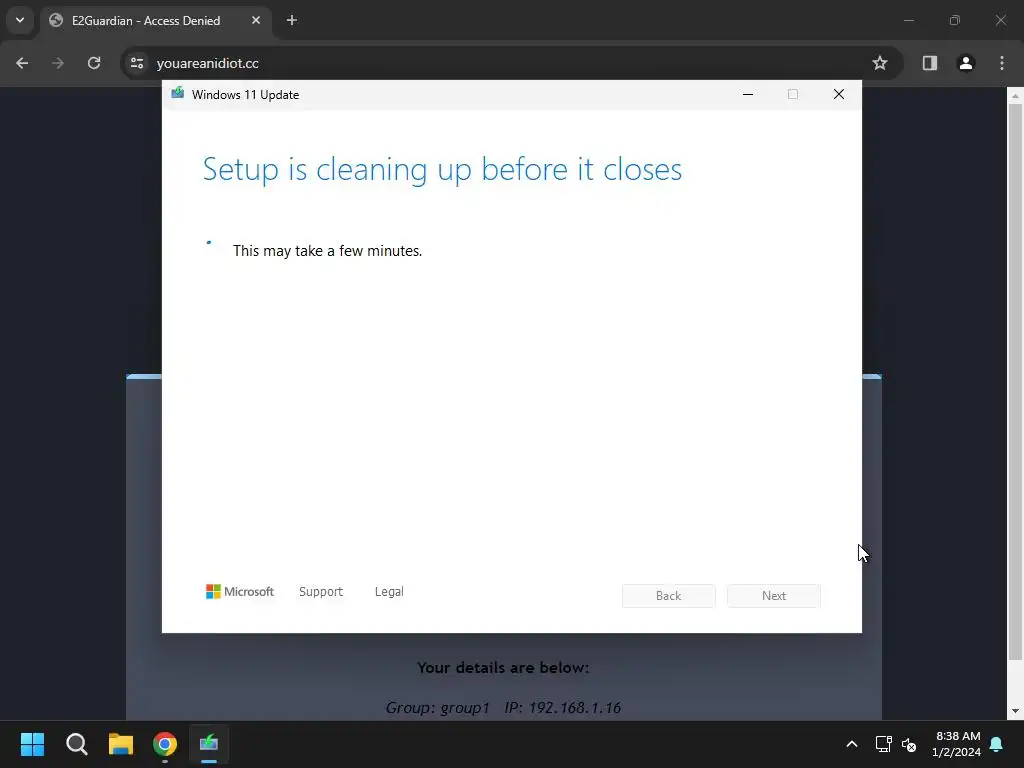Click the Windows Update setup taskbar icon
This screenshot has height=768, width=1024.
pos(209,744)
